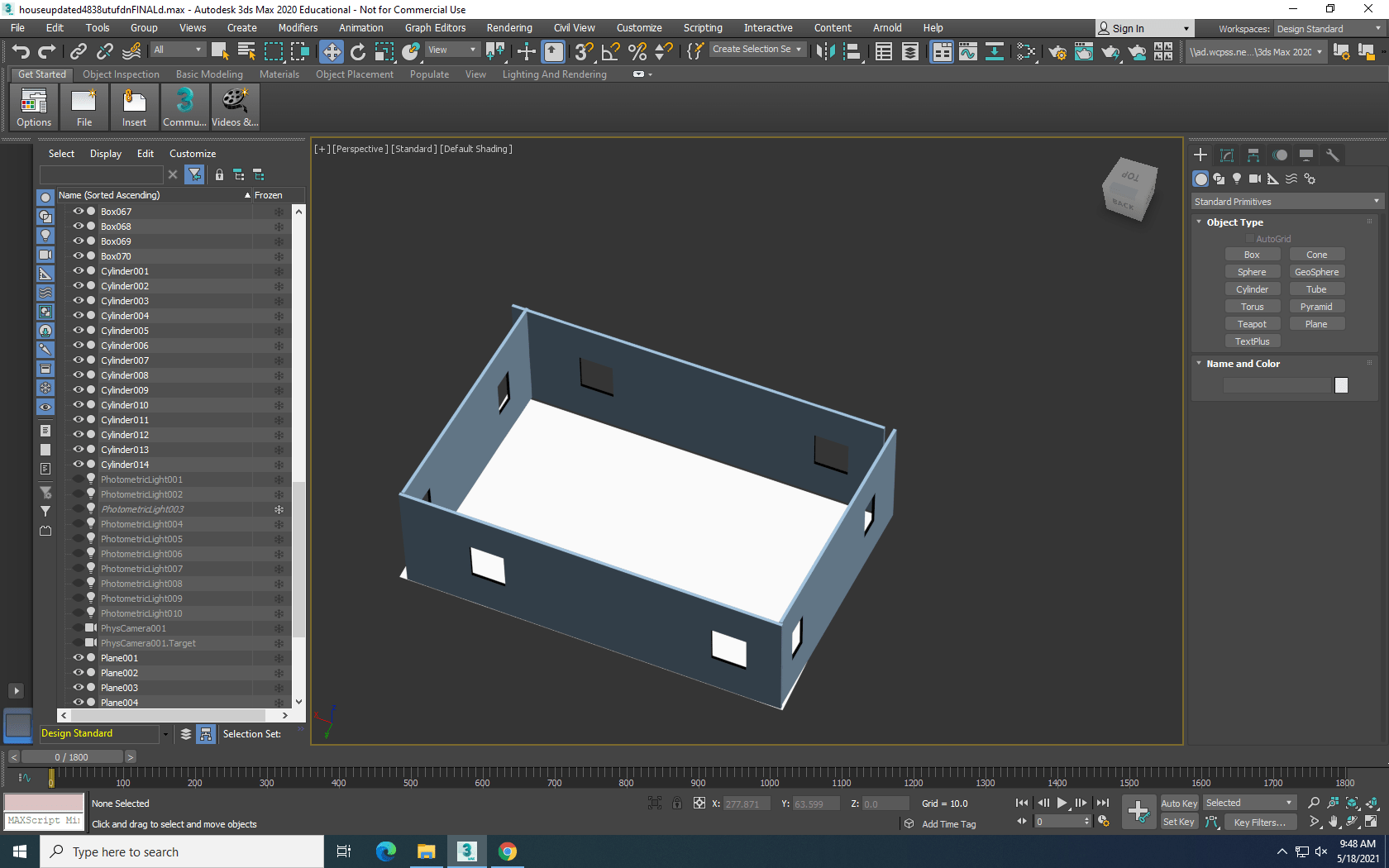
Task: Click the Undo arrow in main toolbar
Action: tap(21, 51)
